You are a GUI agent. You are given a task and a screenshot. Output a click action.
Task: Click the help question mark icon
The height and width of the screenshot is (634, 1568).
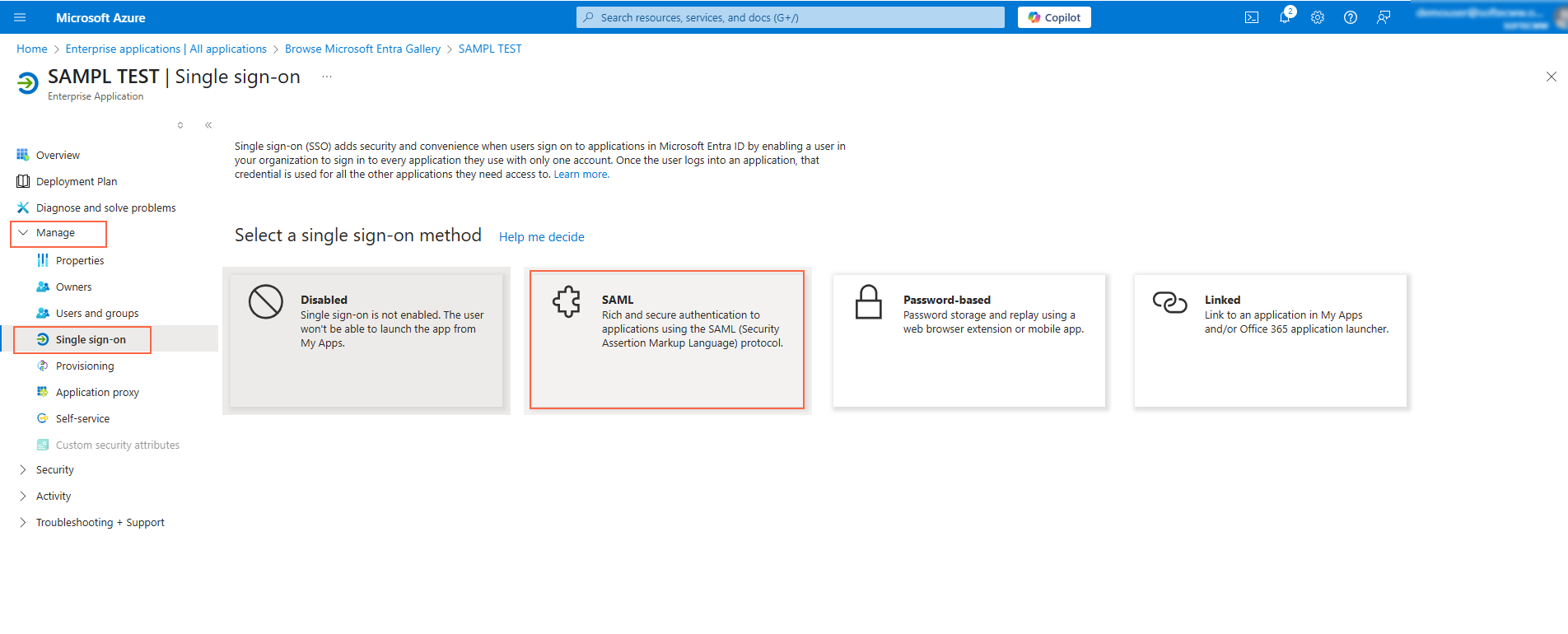(x=1351, y=17)
